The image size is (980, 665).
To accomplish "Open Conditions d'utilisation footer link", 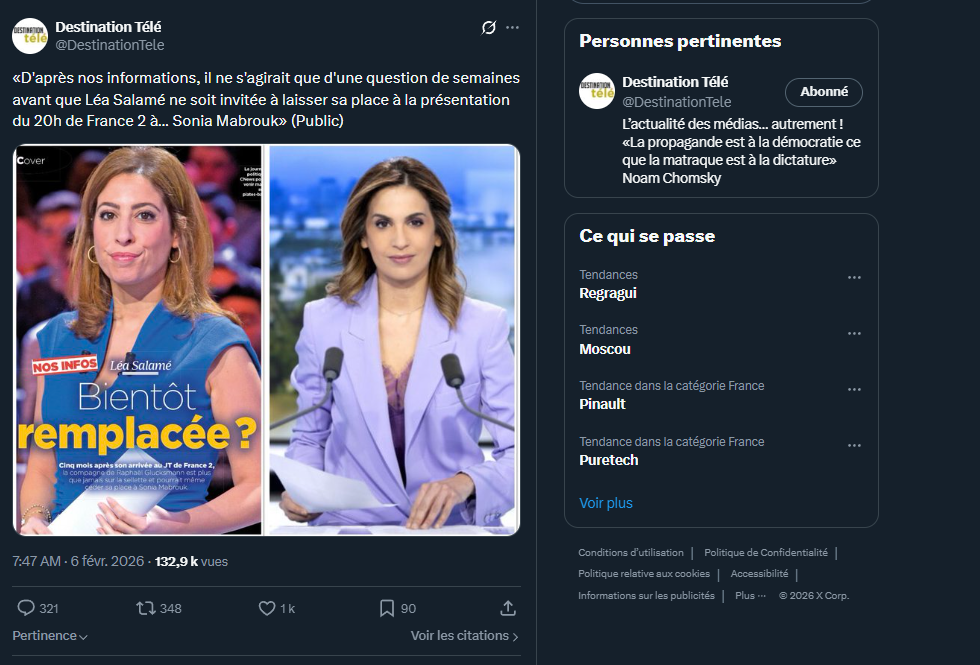I will coord(631,552).
